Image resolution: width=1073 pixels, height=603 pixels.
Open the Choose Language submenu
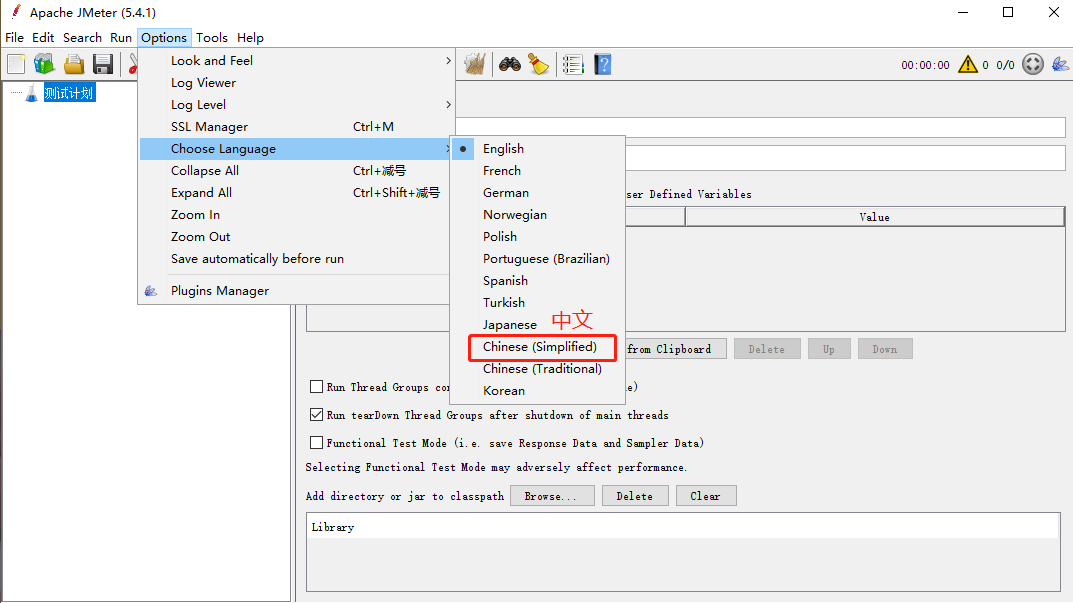pyautogui.click(x=296, y=149)
